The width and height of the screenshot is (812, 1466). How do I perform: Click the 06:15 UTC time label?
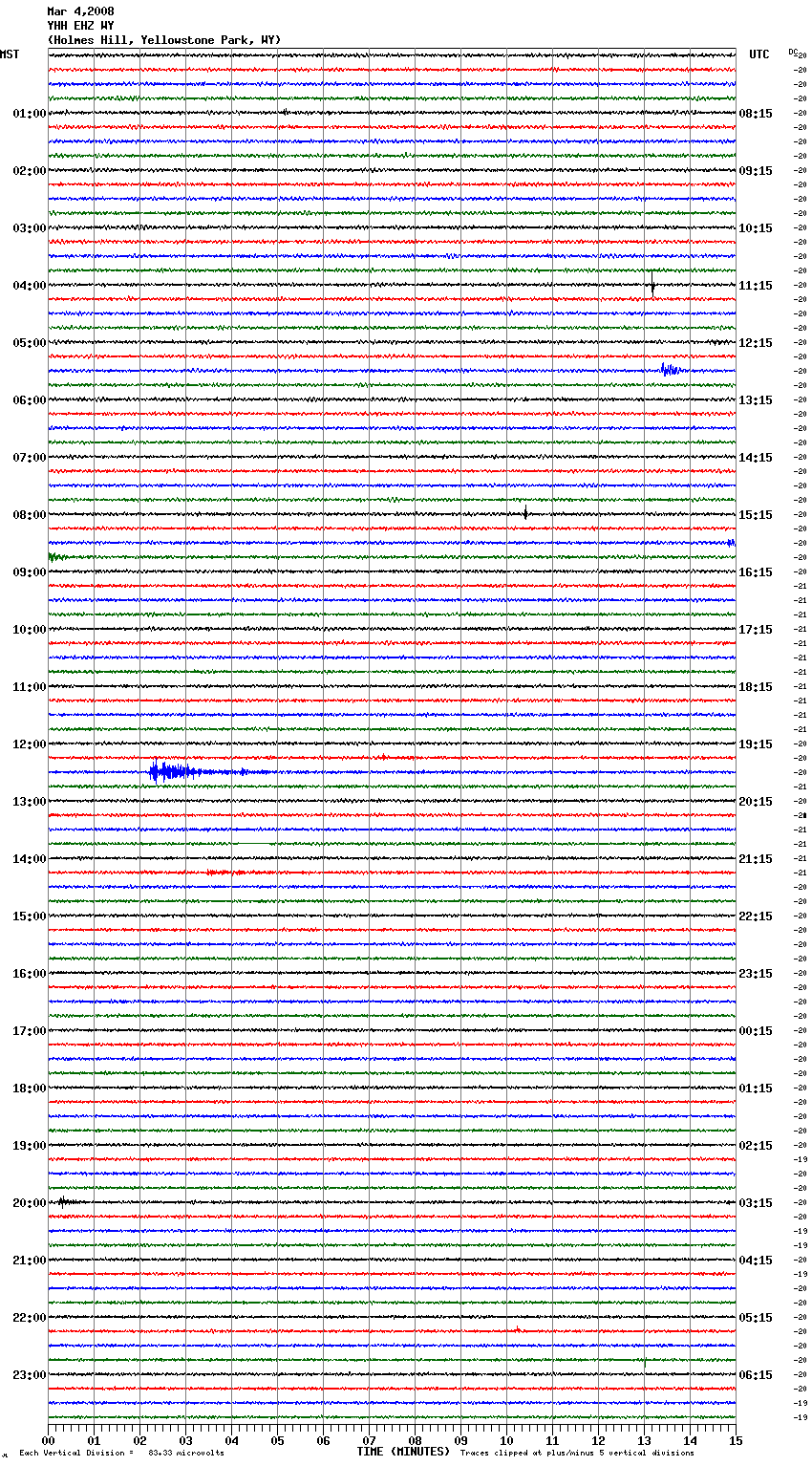(x=756, y=1375)
